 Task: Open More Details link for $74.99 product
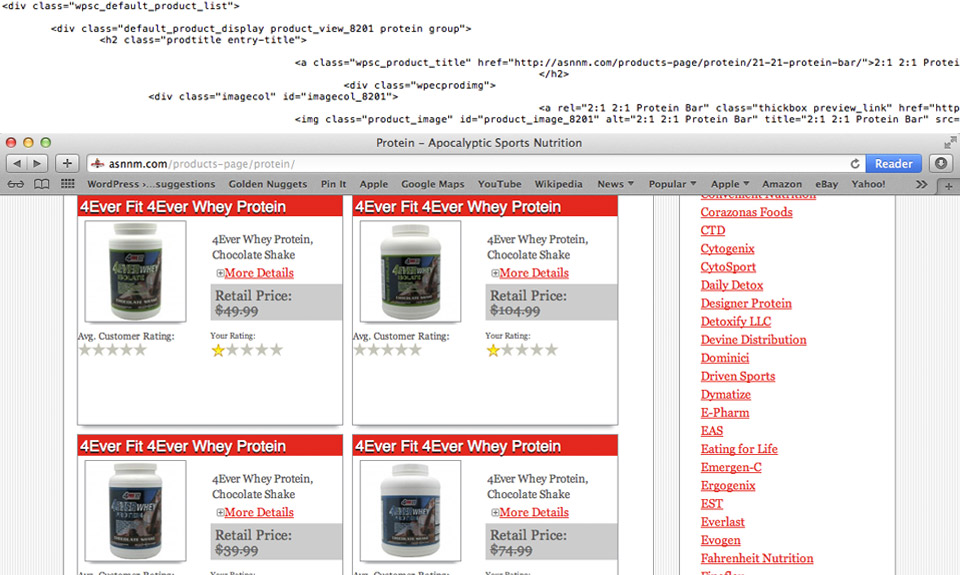click(x=534, y=513)
